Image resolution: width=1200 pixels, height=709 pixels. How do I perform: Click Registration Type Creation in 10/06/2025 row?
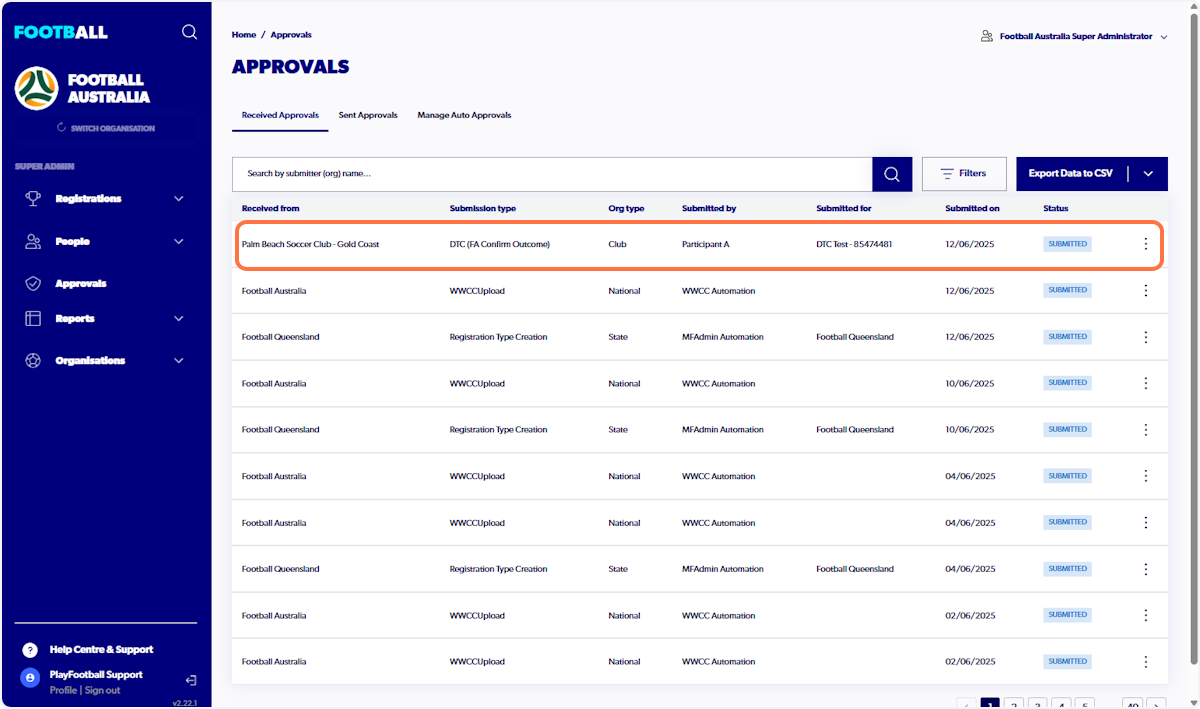point(499,430)
